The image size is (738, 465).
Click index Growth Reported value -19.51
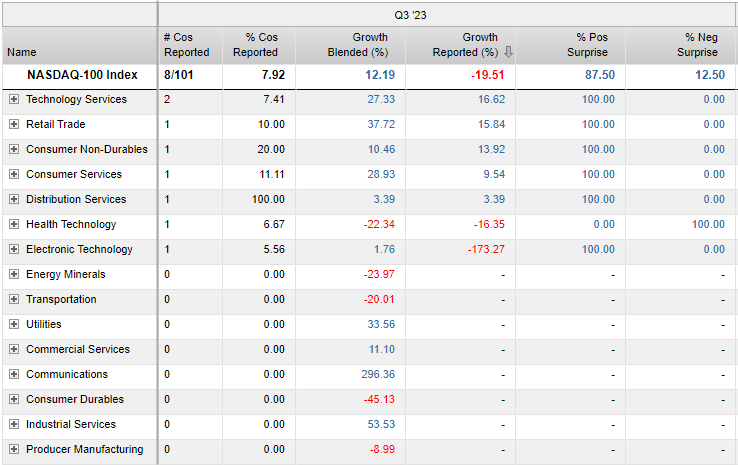click(x=488, y=75)
